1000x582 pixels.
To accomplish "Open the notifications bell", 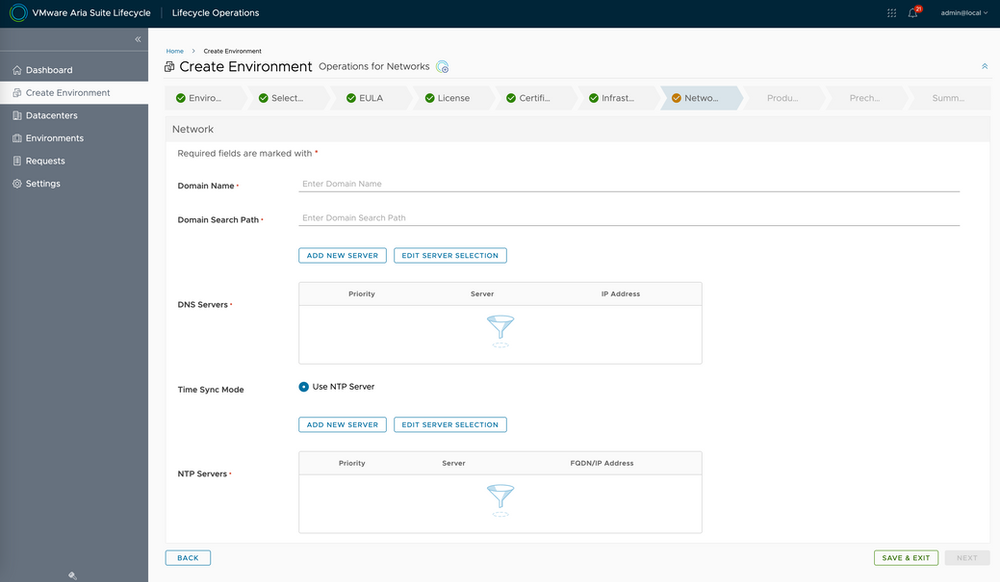I will point(913,13).
